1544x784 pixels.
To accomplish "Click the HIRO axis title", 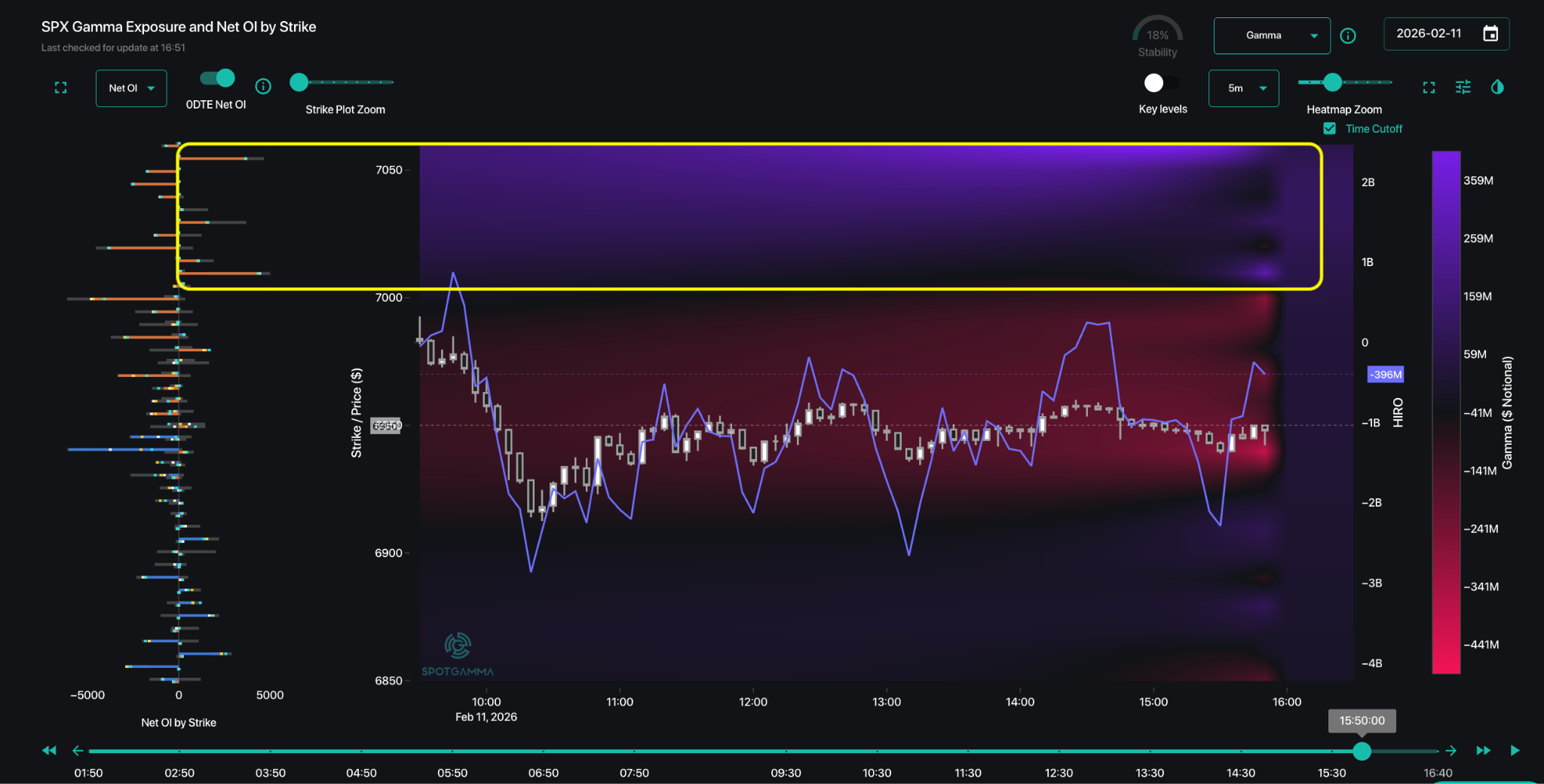I will click(1398, 412).
